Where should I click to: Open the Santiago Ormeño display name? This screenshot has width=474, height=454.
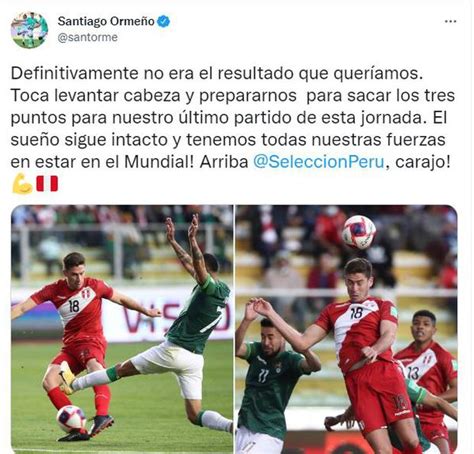[x=106, y=21]
